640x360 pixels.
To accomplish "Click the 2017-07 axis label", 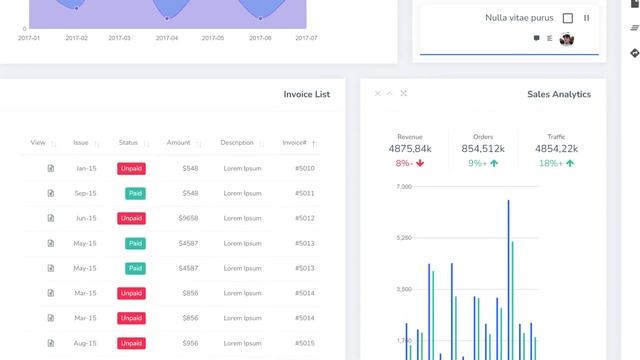I will (x=306, y=38).
